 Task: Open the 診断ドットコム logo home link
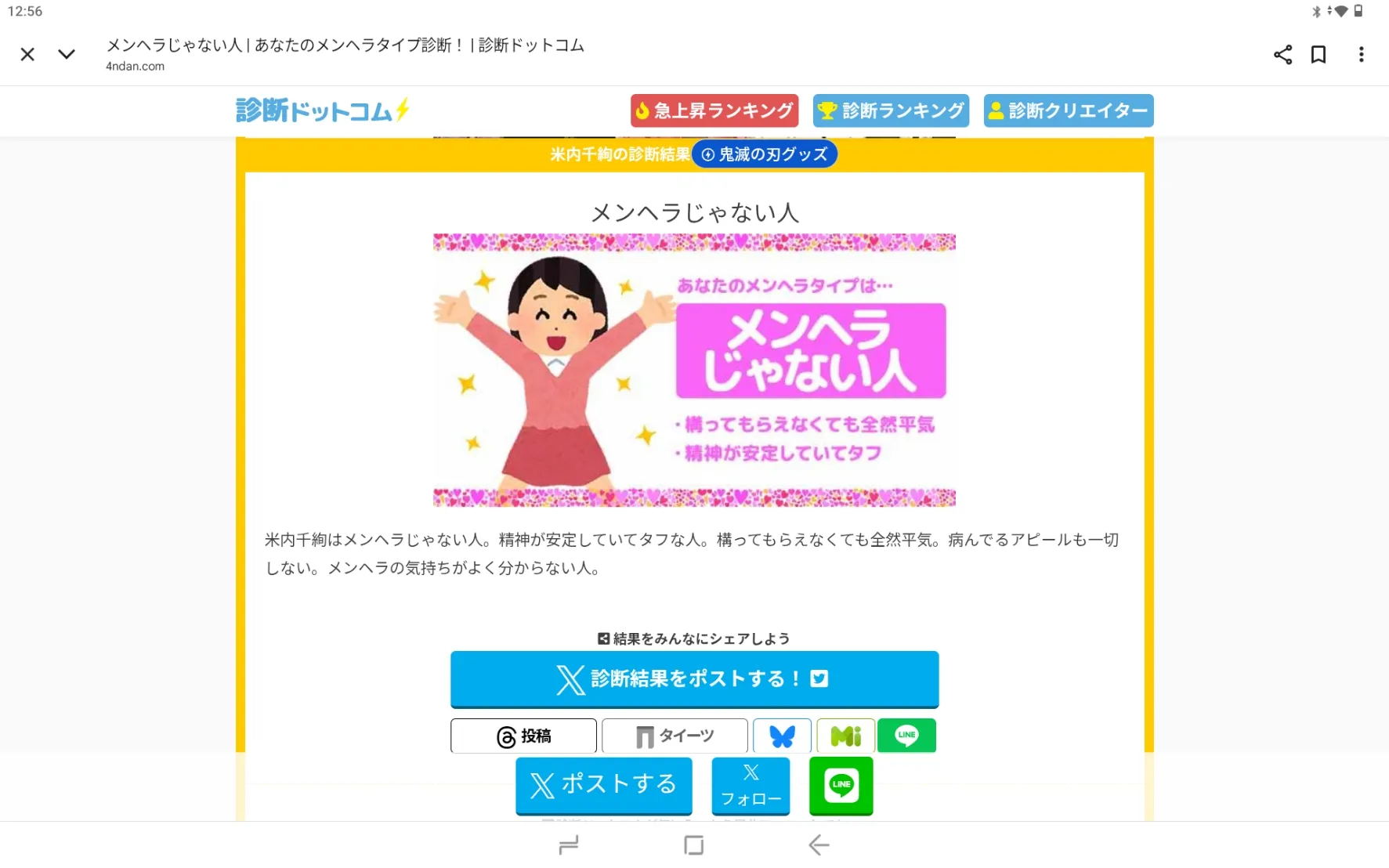coord(322,110)
